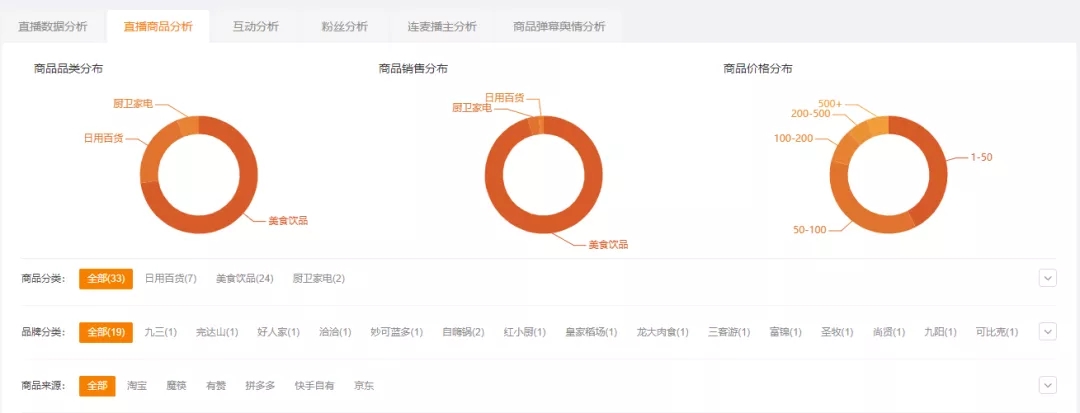The height and width of the screenshot is (413, 1080).
Task: Filter by brand 龙大肉食(1)
Action: (663, 332)
